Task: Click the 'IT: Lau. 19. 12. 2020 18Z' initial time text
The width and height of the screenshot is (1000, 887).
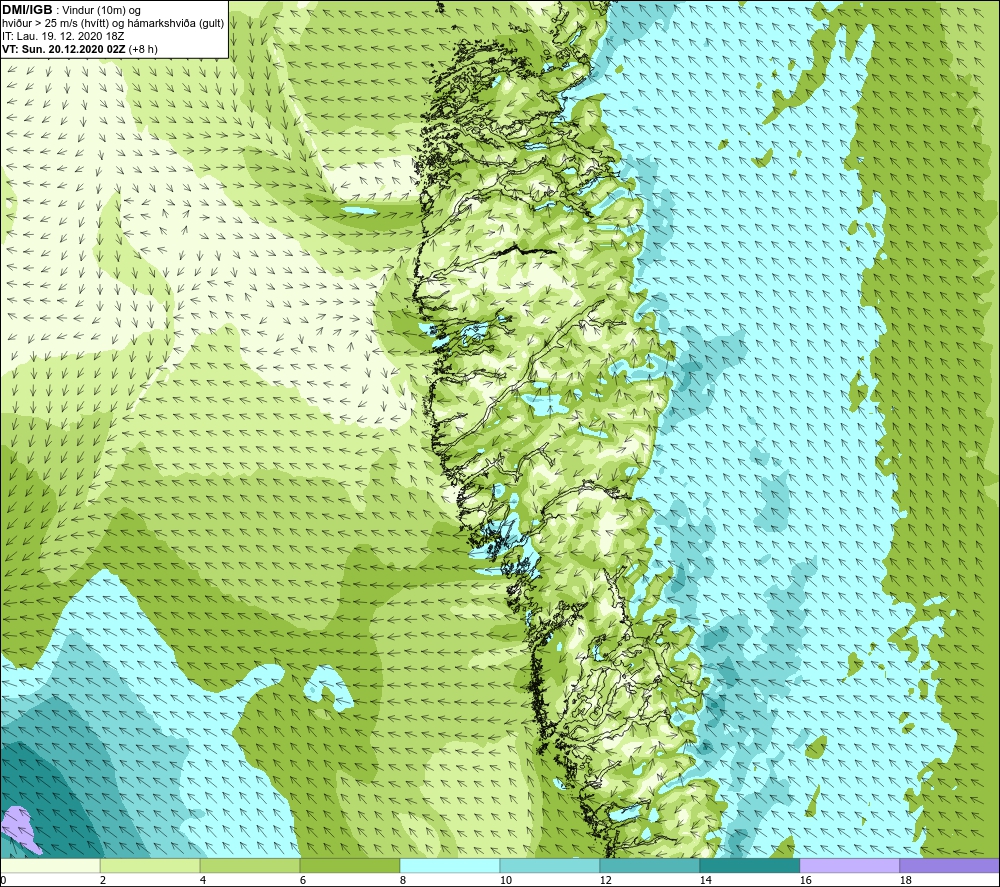Action: coord(63,36)
